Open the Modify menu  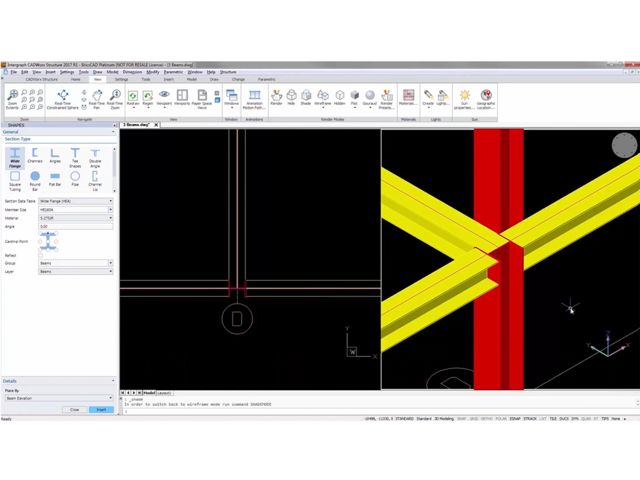152,72
